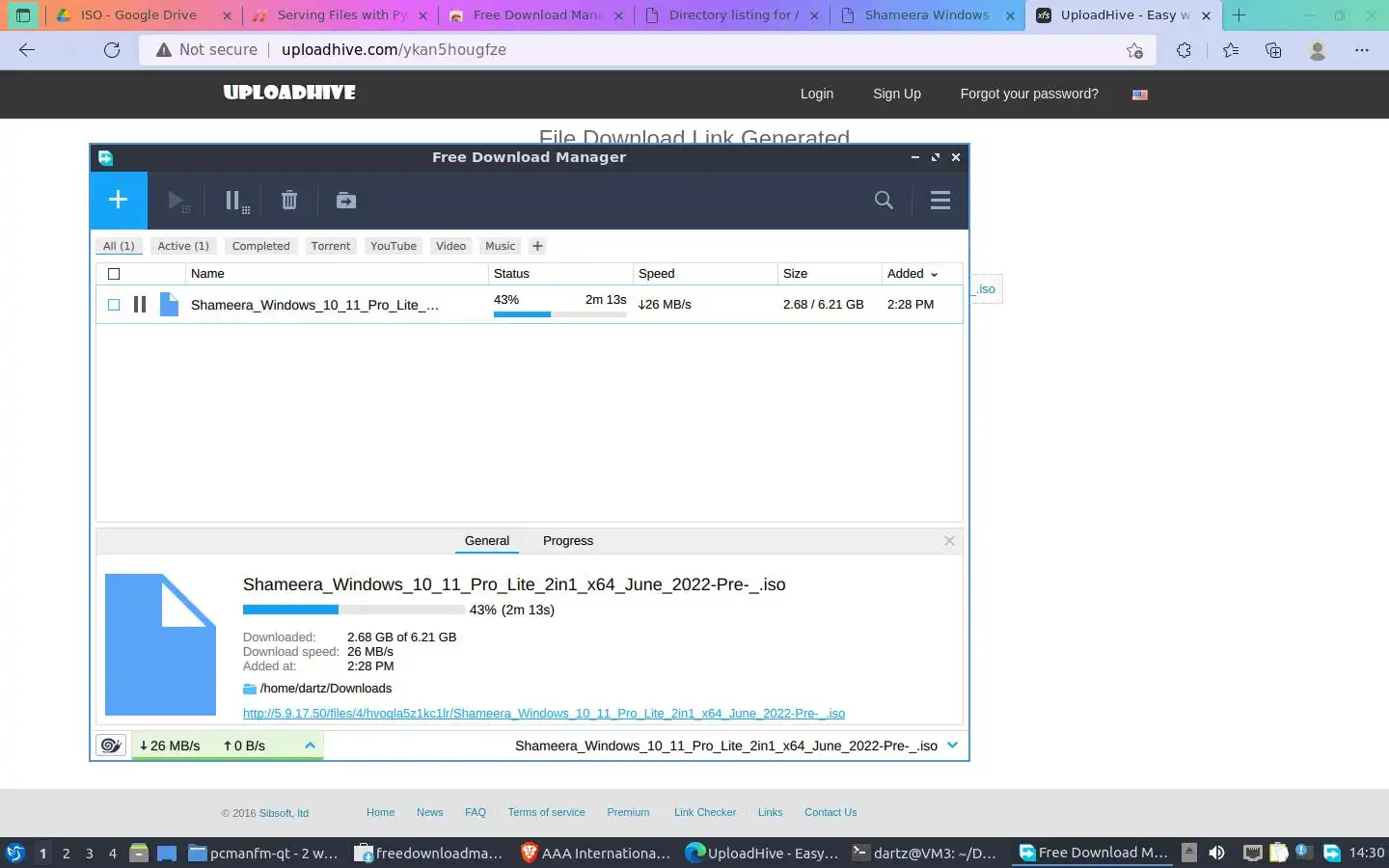Switch to Directory listing browser tab

point(732,15)
